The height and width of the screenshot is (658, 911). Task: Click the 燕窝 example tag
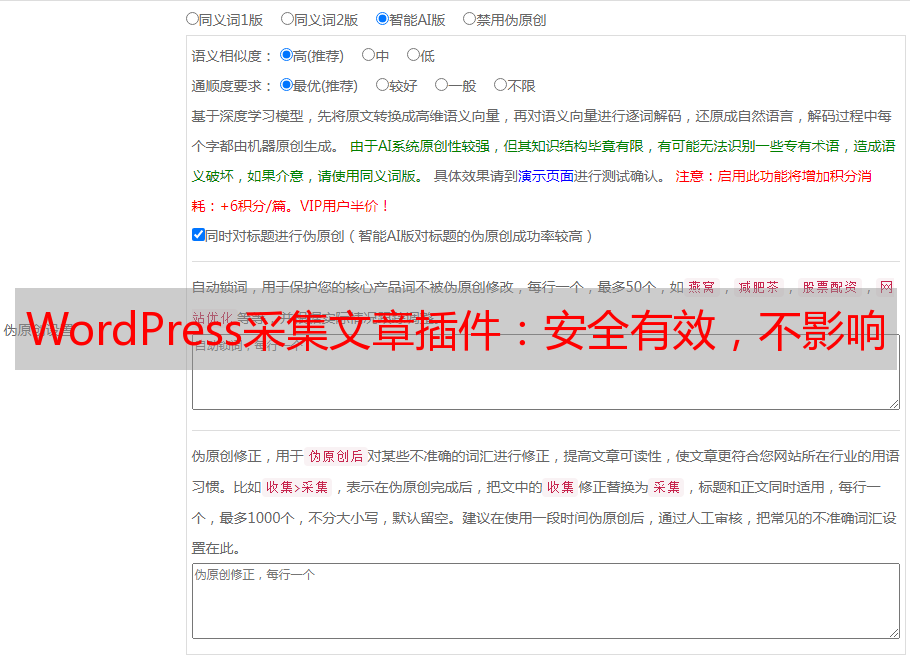click(x=701, y=287)
